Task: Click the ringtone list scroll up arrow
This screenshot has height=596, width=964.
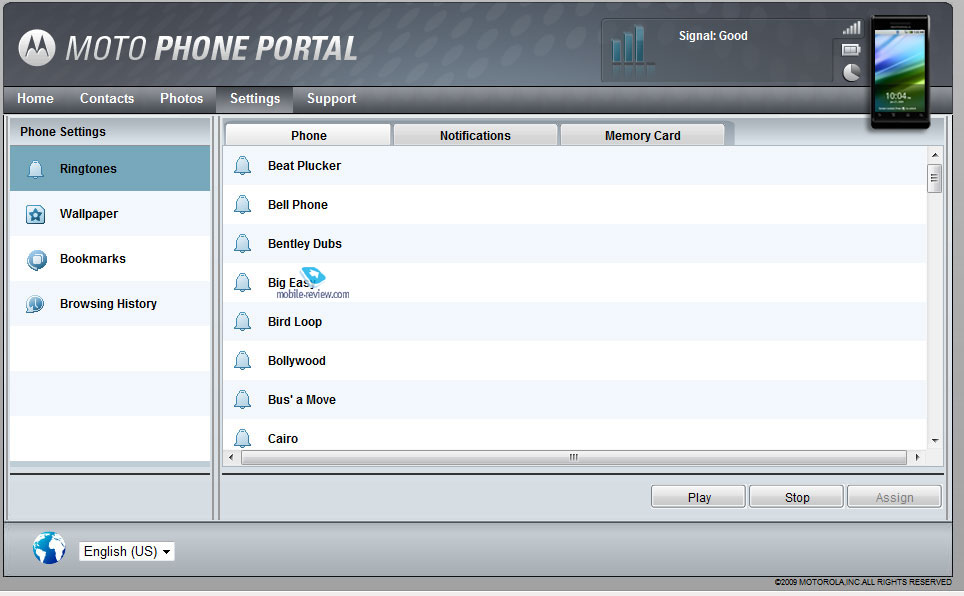Action: tap(934, 155)
